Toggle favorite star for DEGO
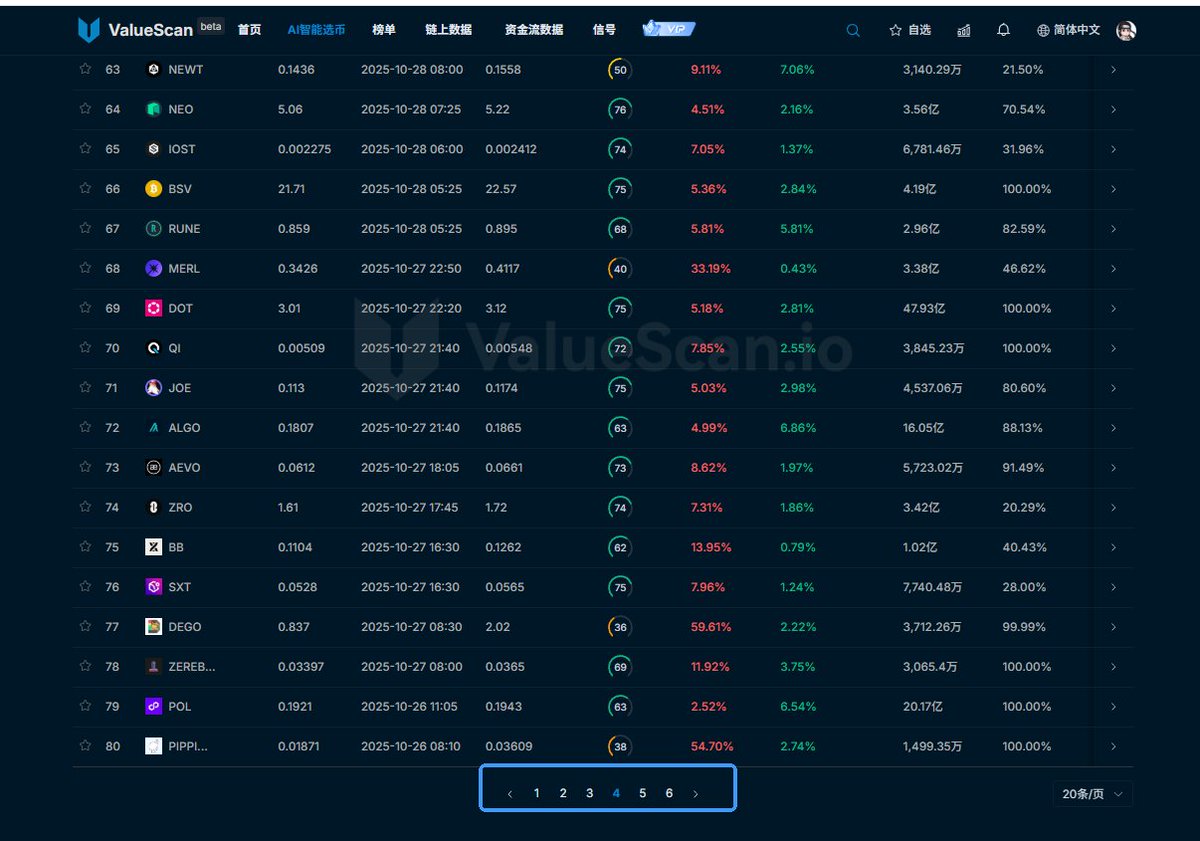Viewport: 1200px width, 841px height. click(x=85, y=626)
